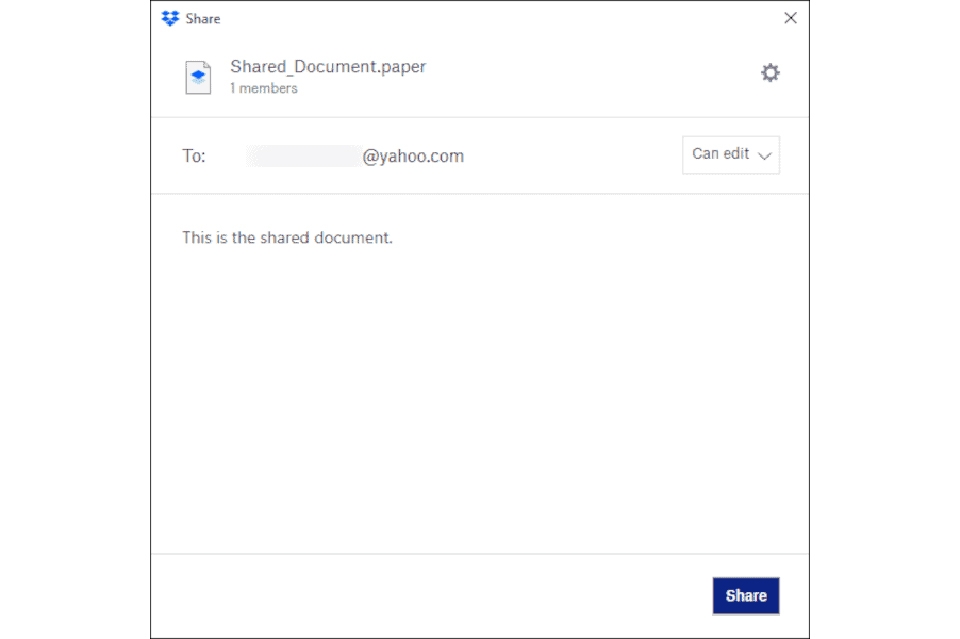Click the blue Share button
This screenshot has width=960, height=639.
[x=746, y=596]
